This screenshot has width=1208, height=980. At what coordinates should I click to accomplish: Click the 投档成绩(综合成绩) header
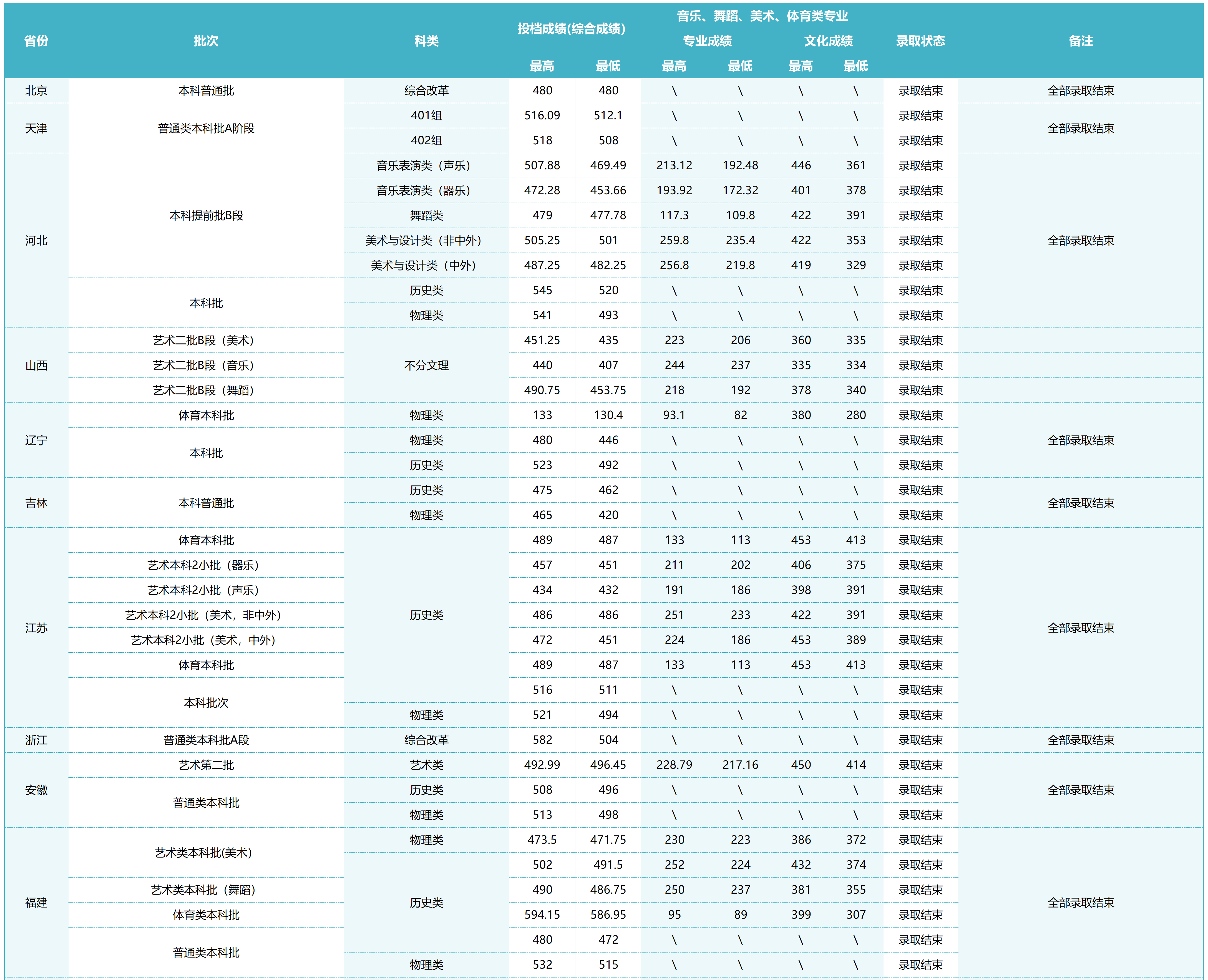click(x=571, y=28)
